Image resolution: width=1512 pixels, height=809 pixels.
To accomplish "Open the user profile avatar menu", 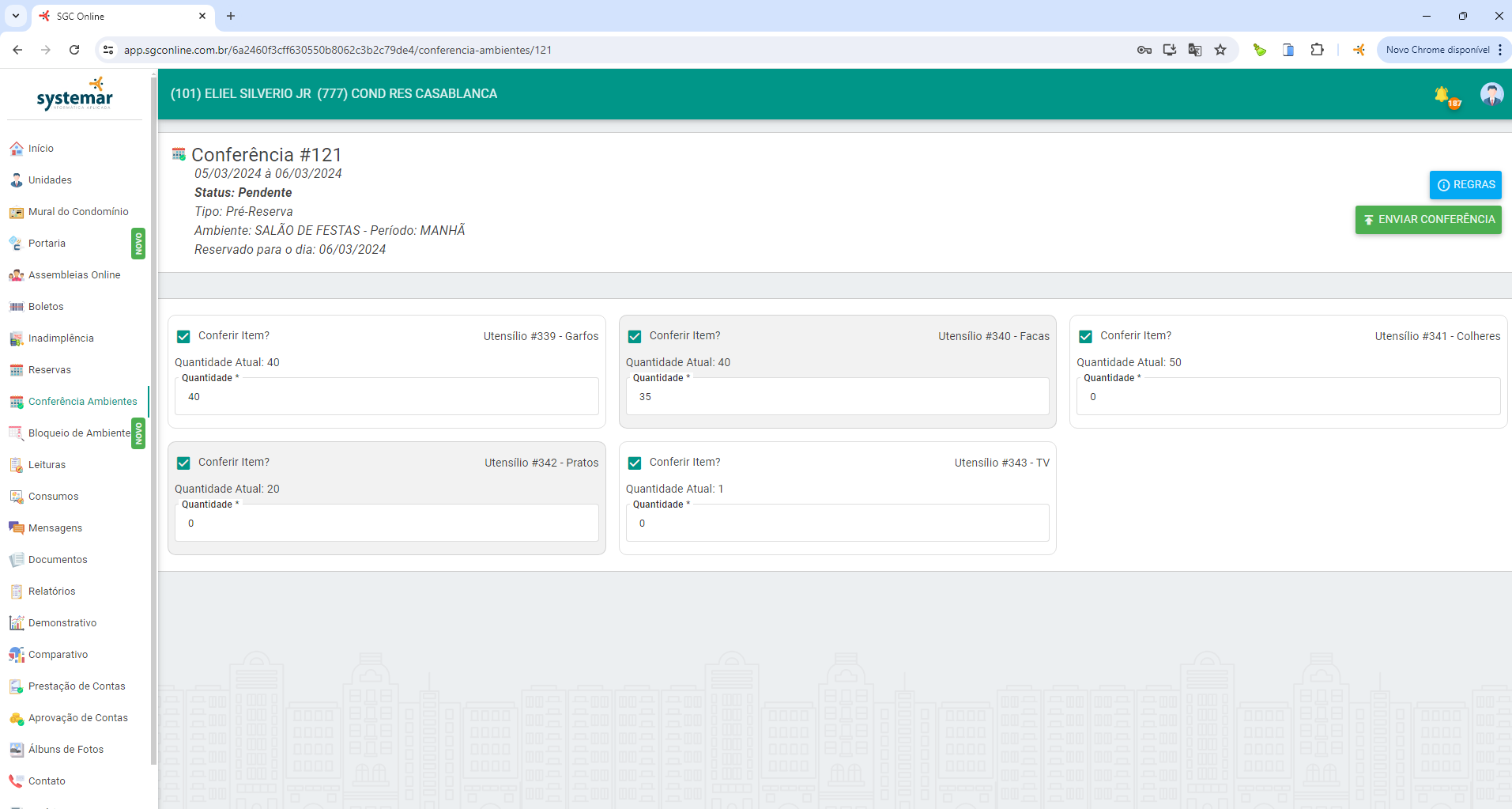I will (x=1491, y=94).
